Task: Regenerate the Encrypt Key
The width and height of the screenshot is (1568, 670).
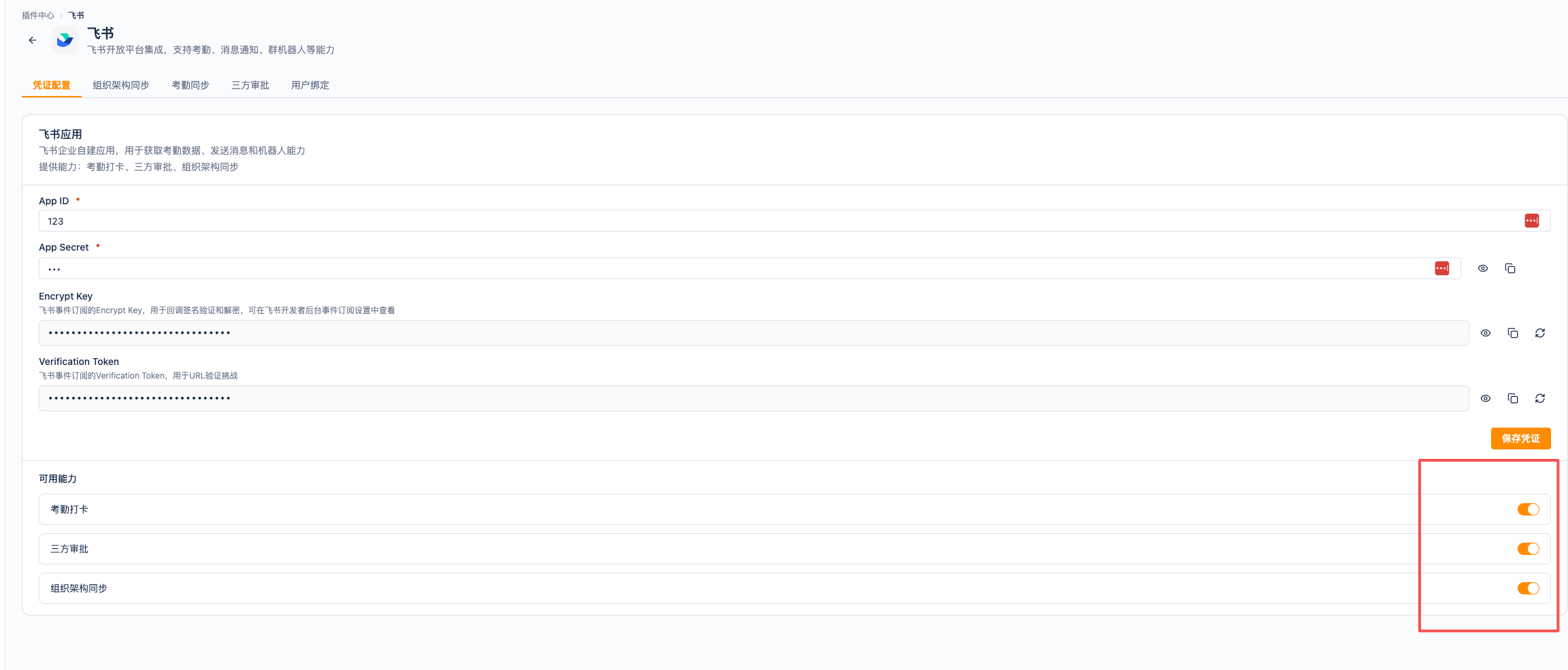Action: 1539,333
